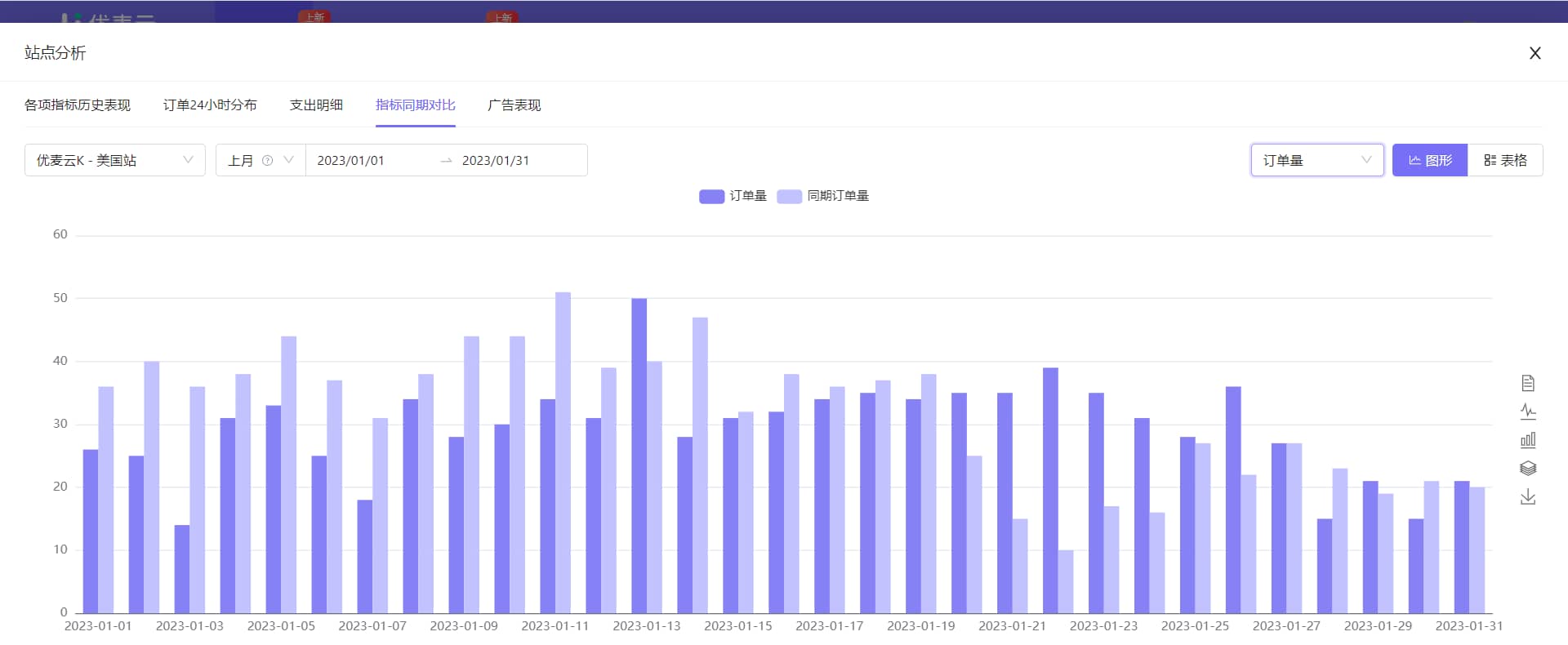Screen dimensions: 1568x645
Task: Click the 订单量 bar for 2023-01-13
Action: tap(639, 456)
